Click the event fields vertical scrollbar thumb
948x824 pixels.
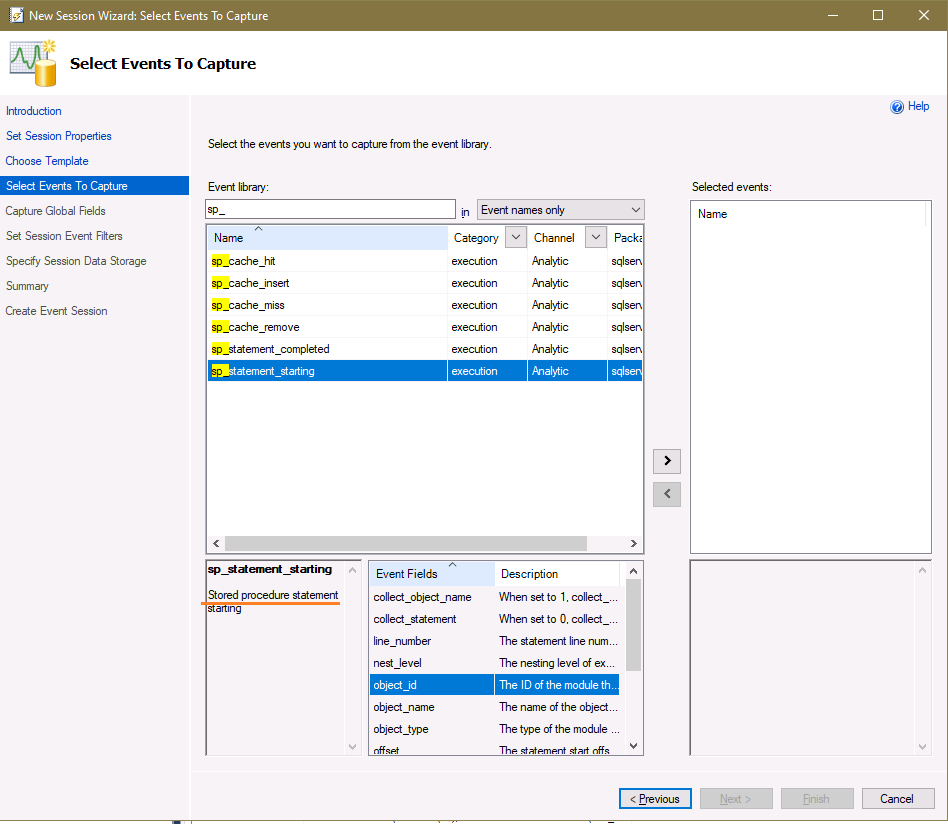[633, 625]
